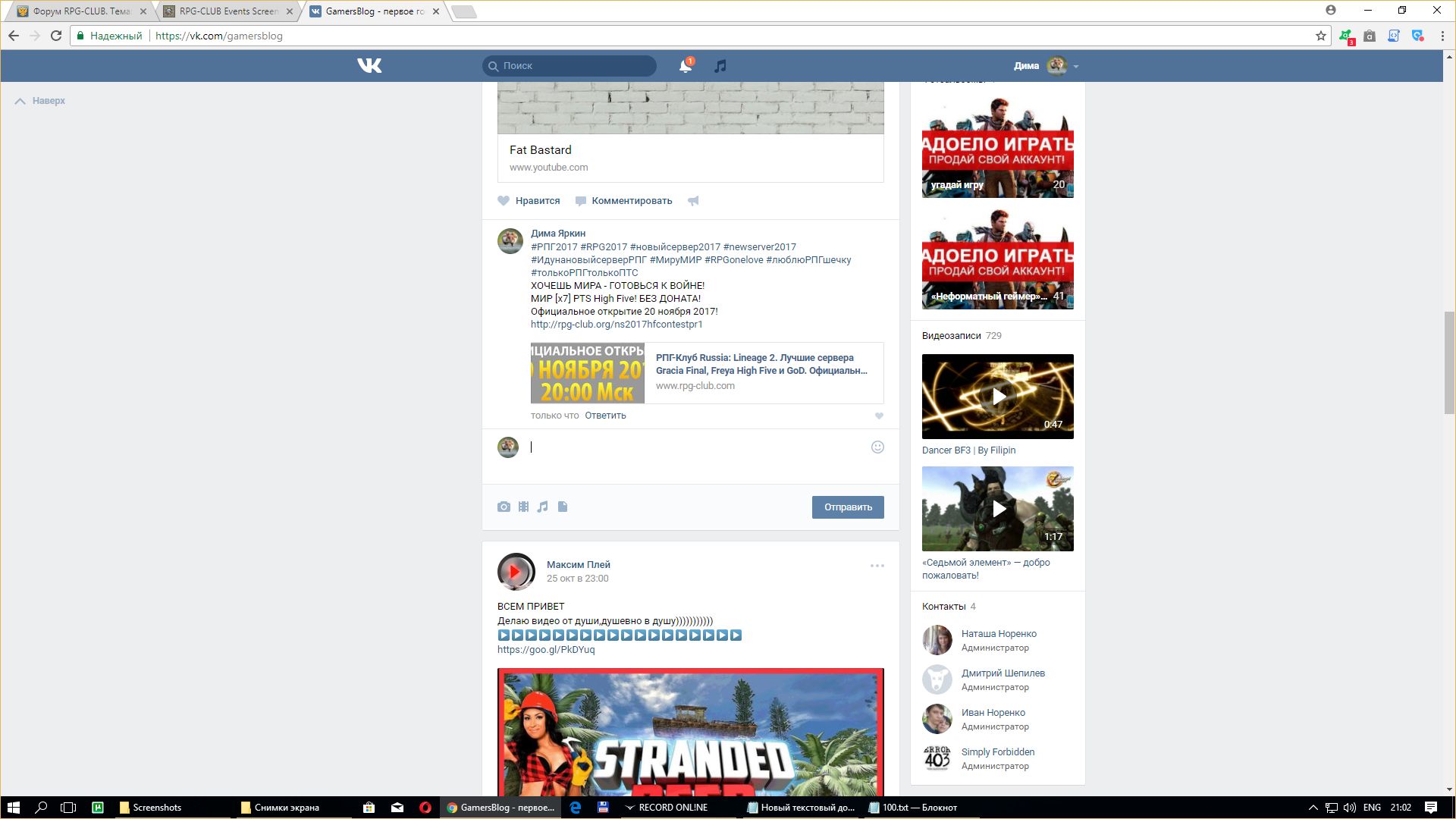Click the Ответить reply link
The image size is (1456, 819).
605,416
